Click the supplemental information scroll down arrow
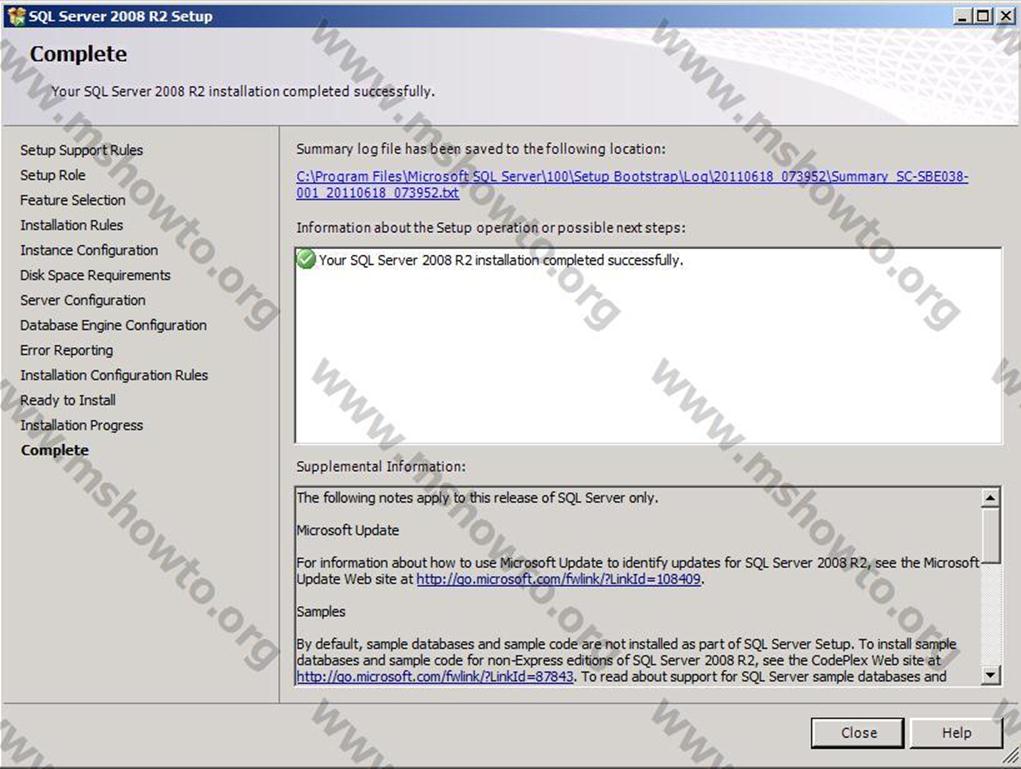This screenshot has height=769, width=1021. [990, 675]
